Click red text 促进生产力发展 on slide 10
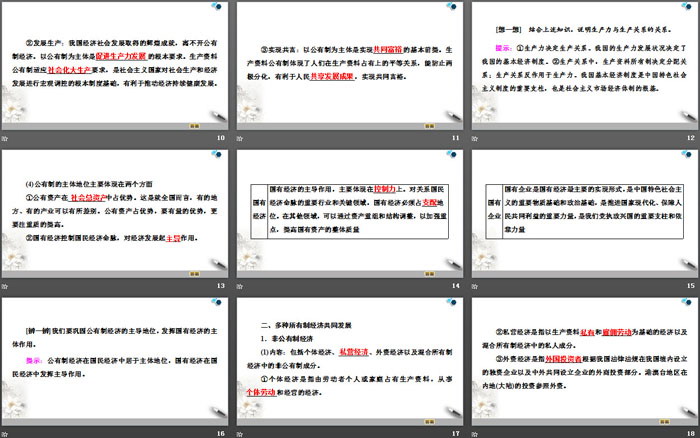Image resolution: width=700 pixels, height=438 pixels. 121,56
